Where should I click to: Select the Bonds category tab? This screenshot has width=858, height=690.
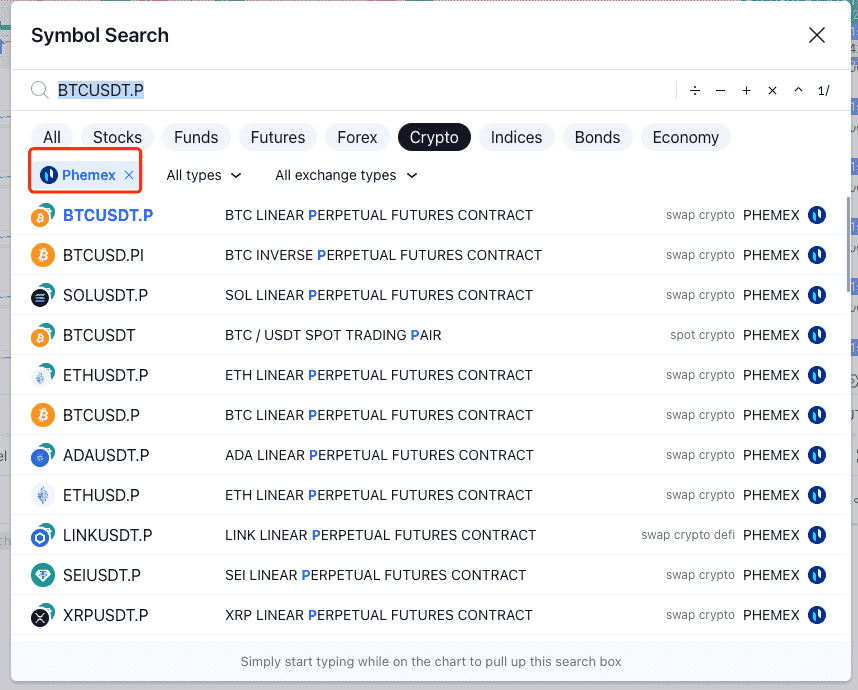pos(597,137)
